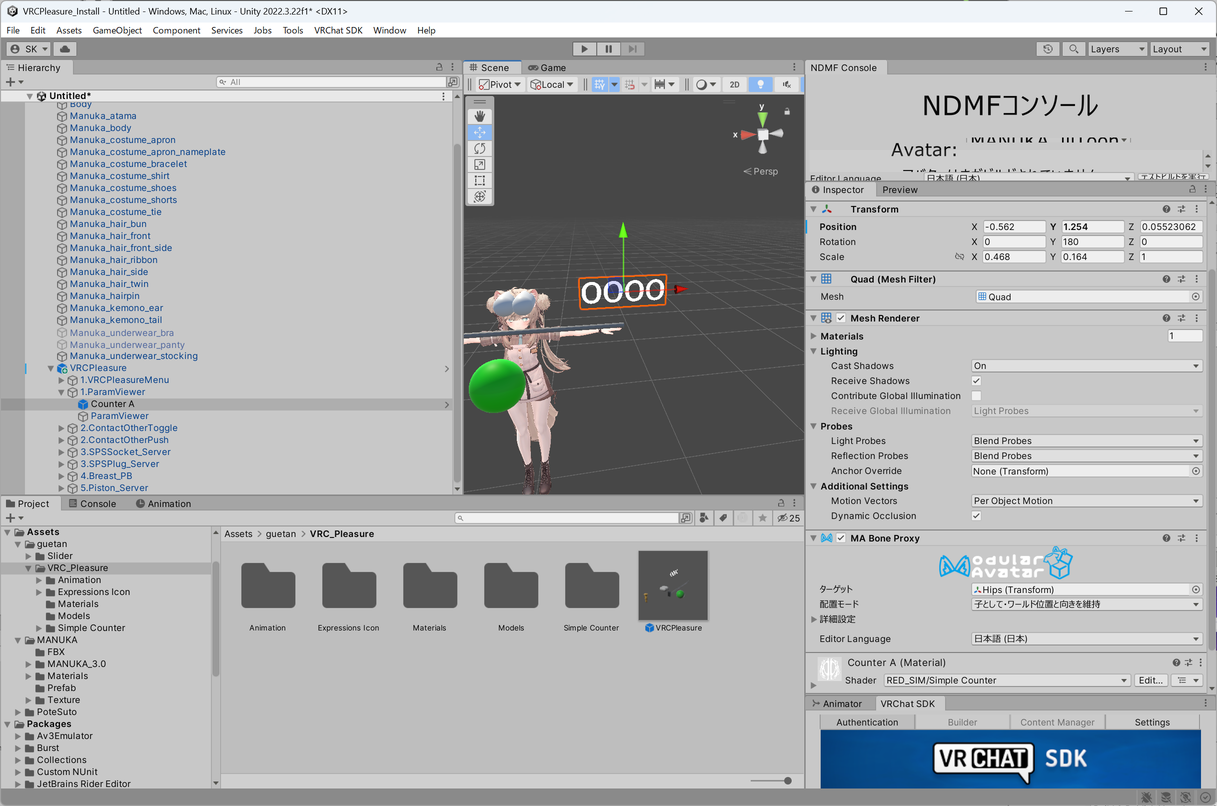Viewport: 1217px width, 806px height.
Task: Select the Move tool
Action: 480,132
